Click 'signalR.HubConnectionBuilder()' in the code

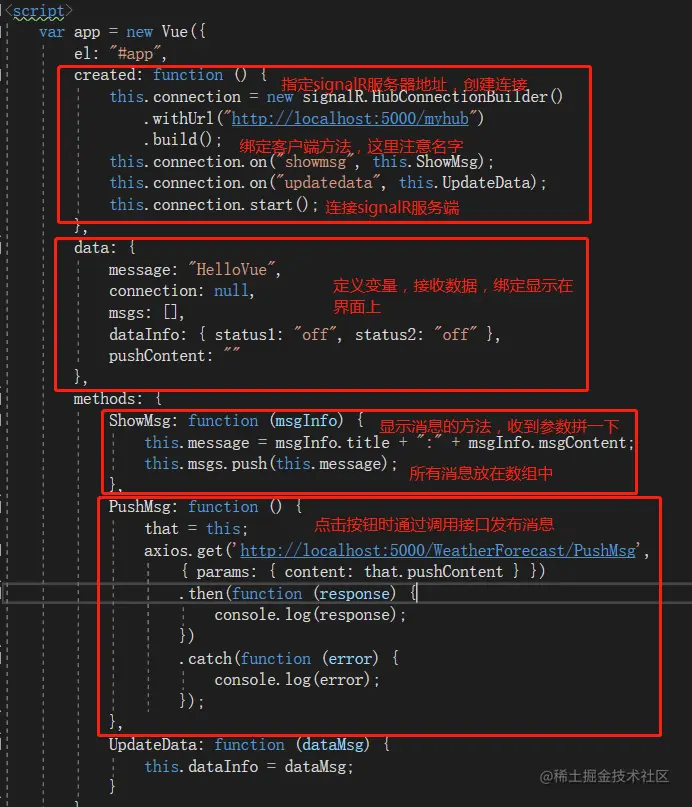(433, 97)
